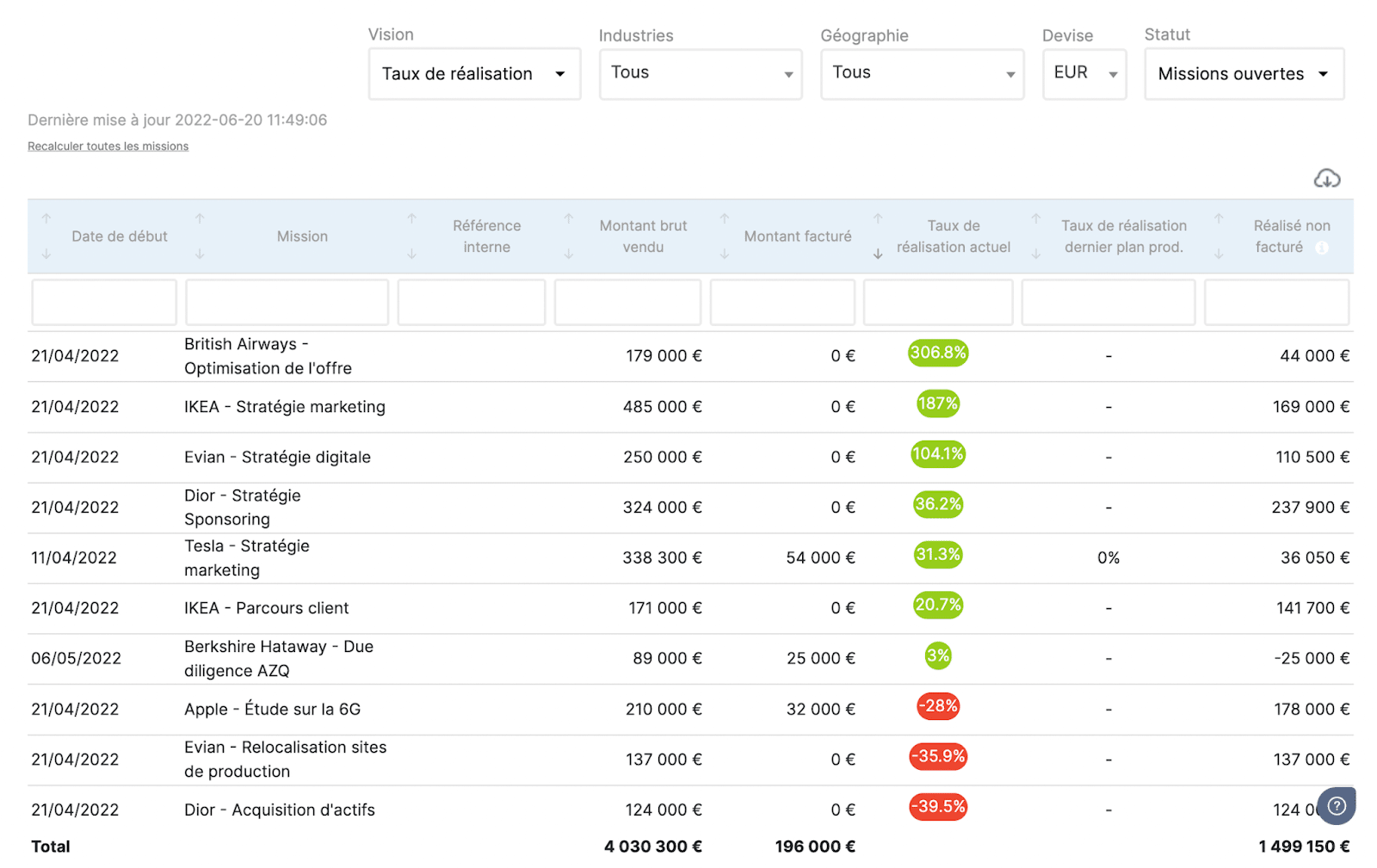Image resolution: width=1377 pixels, height=868 pixels.
Task: Click the red -28% badge
Action: pyautogui.click(x=938, y=706)
